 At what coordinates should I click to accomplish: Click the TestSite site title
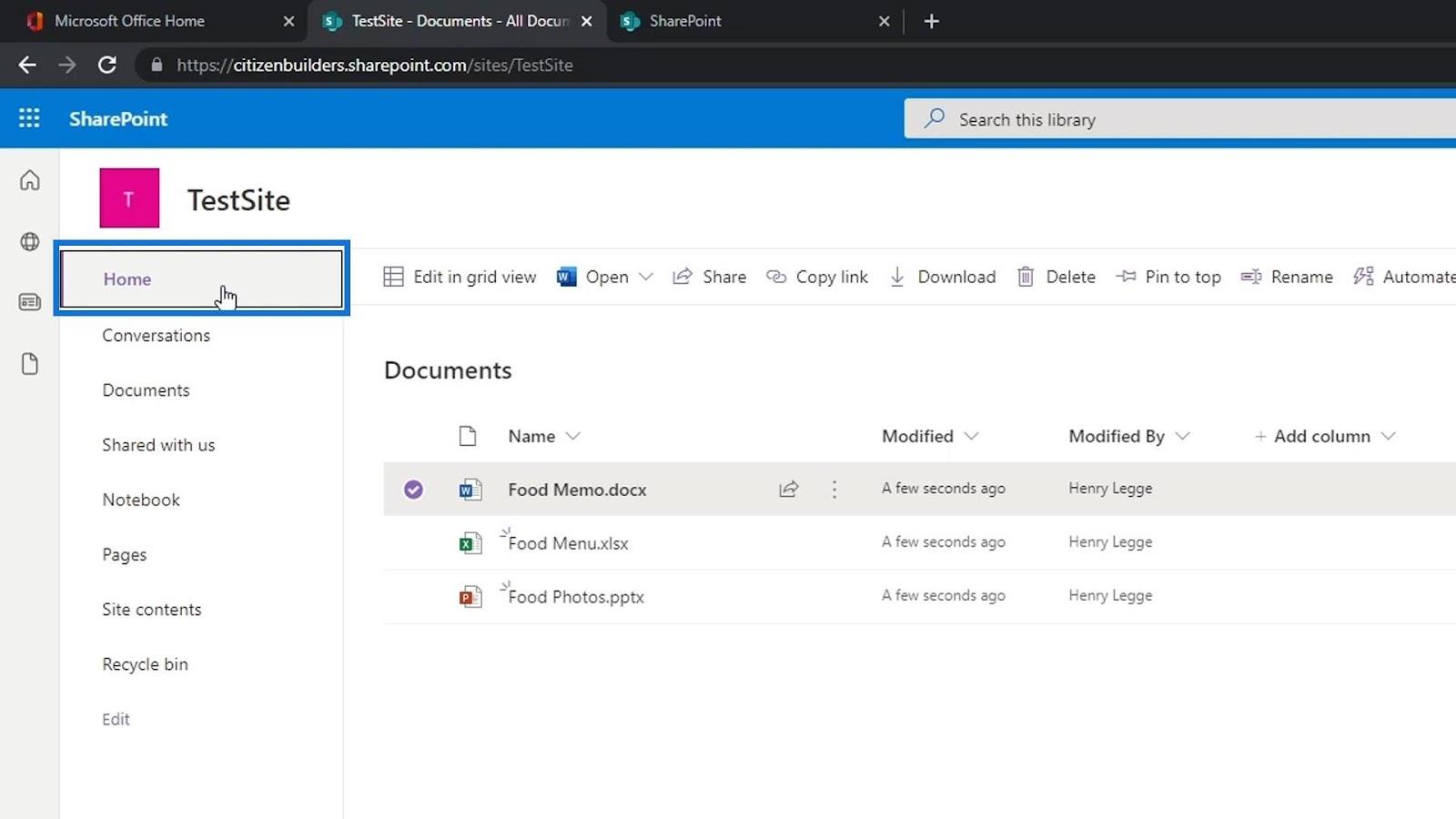(238, 200)
